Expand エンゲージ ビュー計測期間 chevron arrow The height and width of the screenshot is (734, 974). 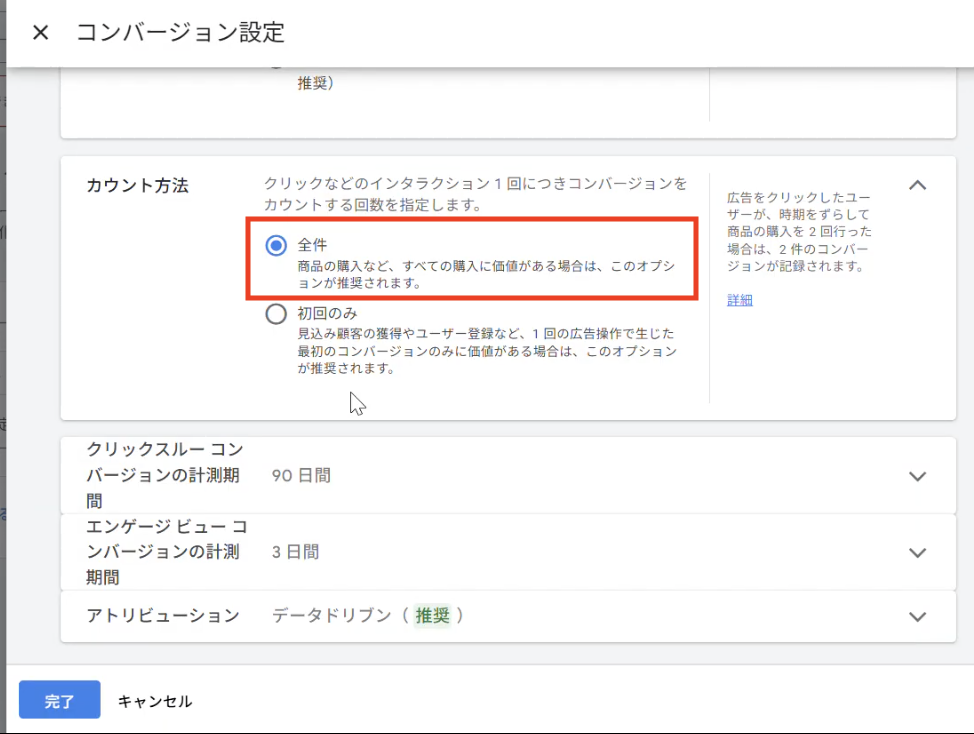pos(917,552)
